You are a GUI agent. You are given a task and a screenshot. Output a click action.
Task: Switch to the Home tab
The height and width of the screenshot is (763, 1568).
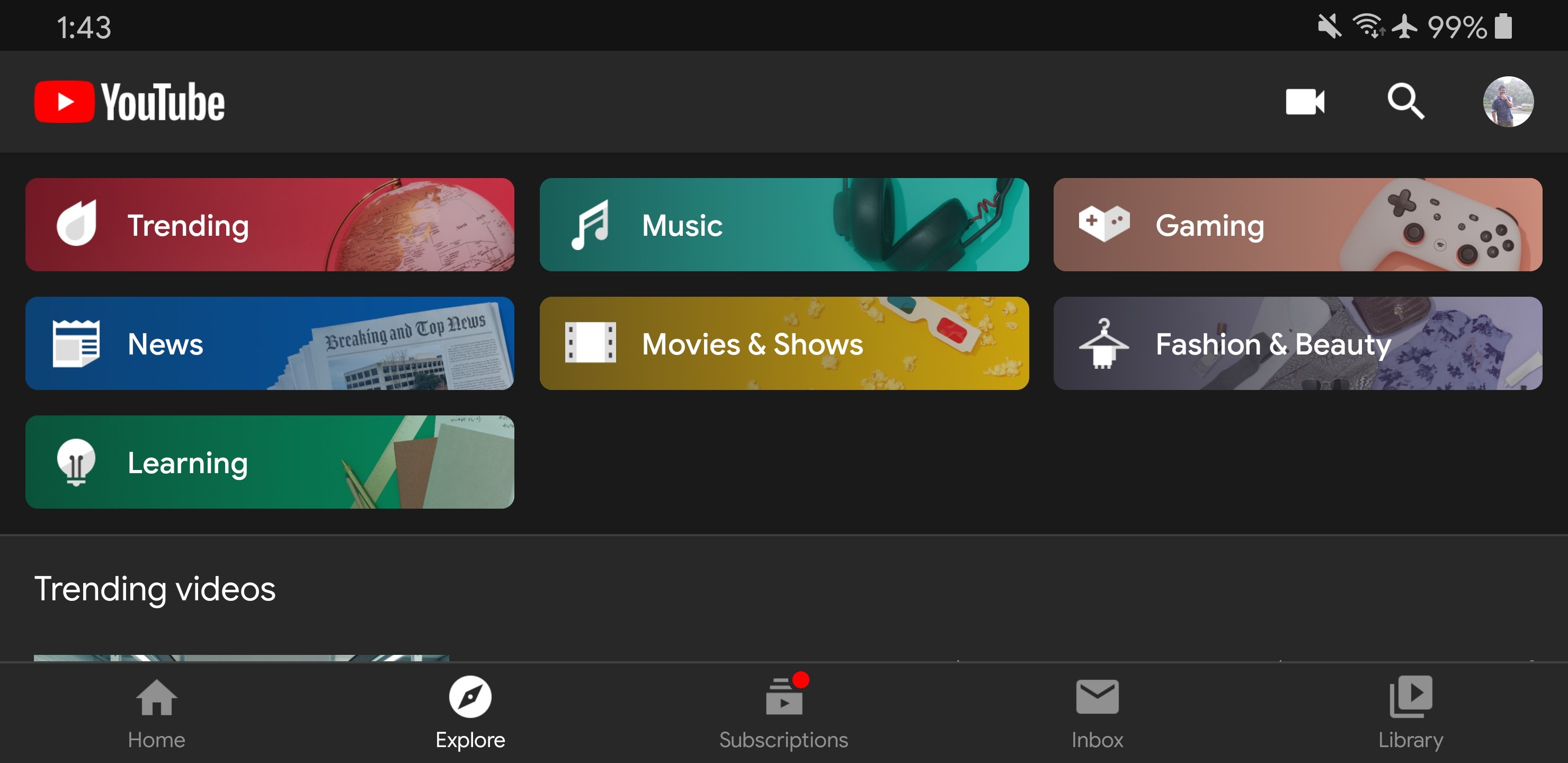tap(156, 711)
